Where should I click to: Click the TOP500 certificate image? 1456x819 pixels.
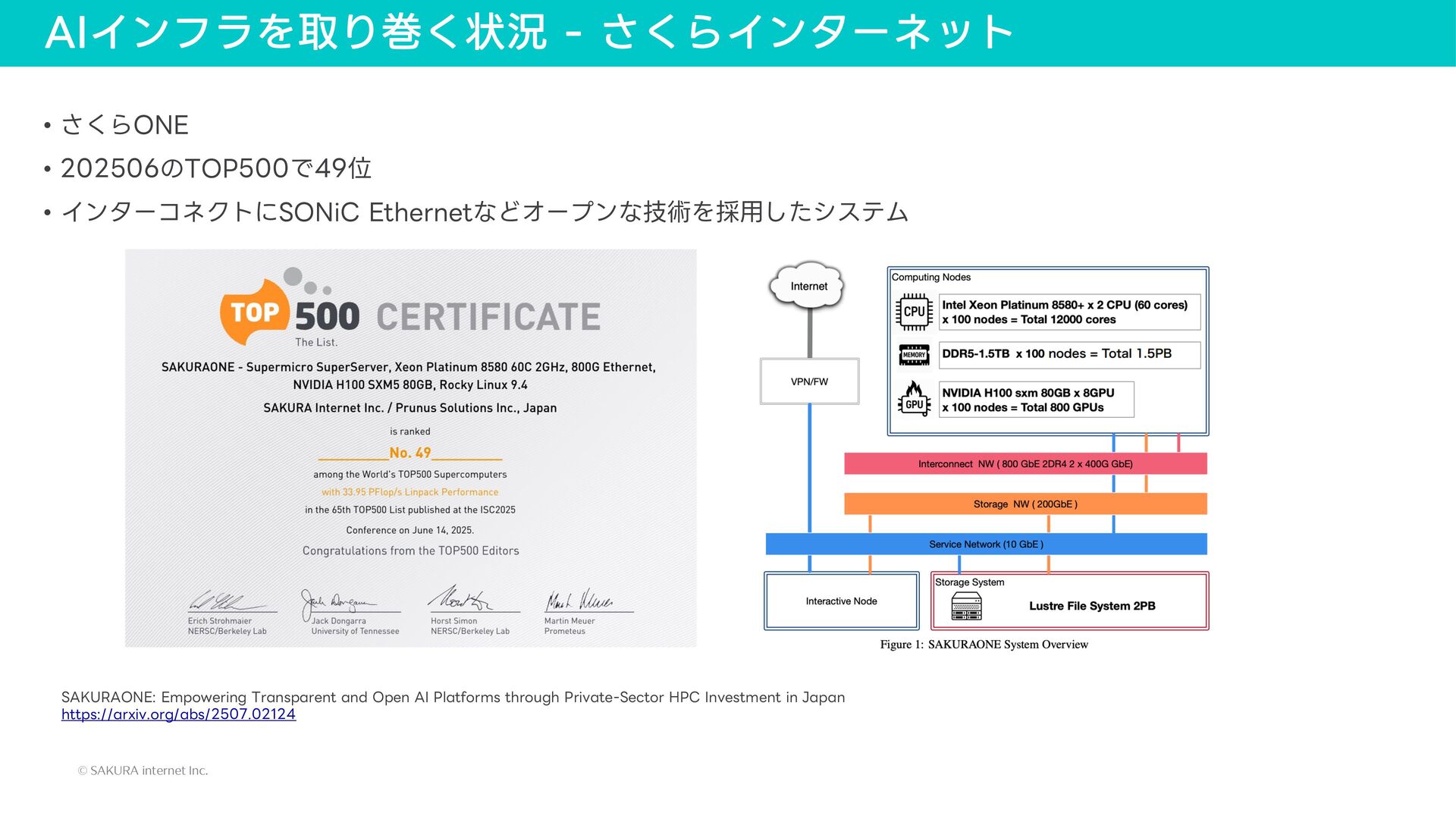pos(410,448)
